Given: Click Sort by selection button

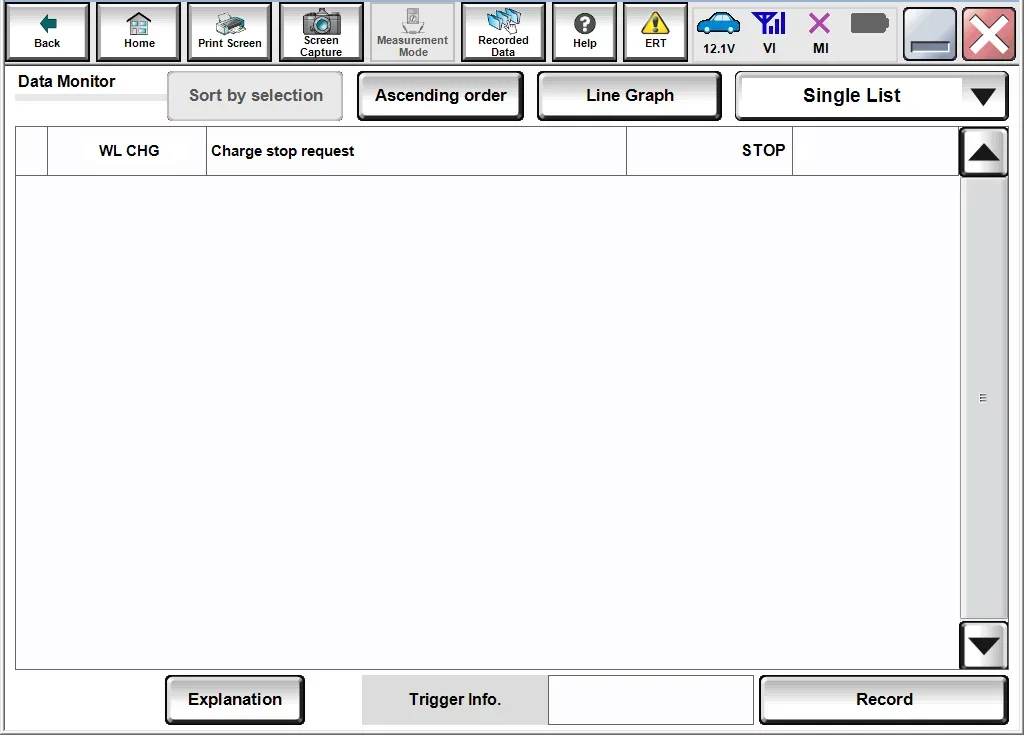Looking at the screenshot, I should [255, 95].
